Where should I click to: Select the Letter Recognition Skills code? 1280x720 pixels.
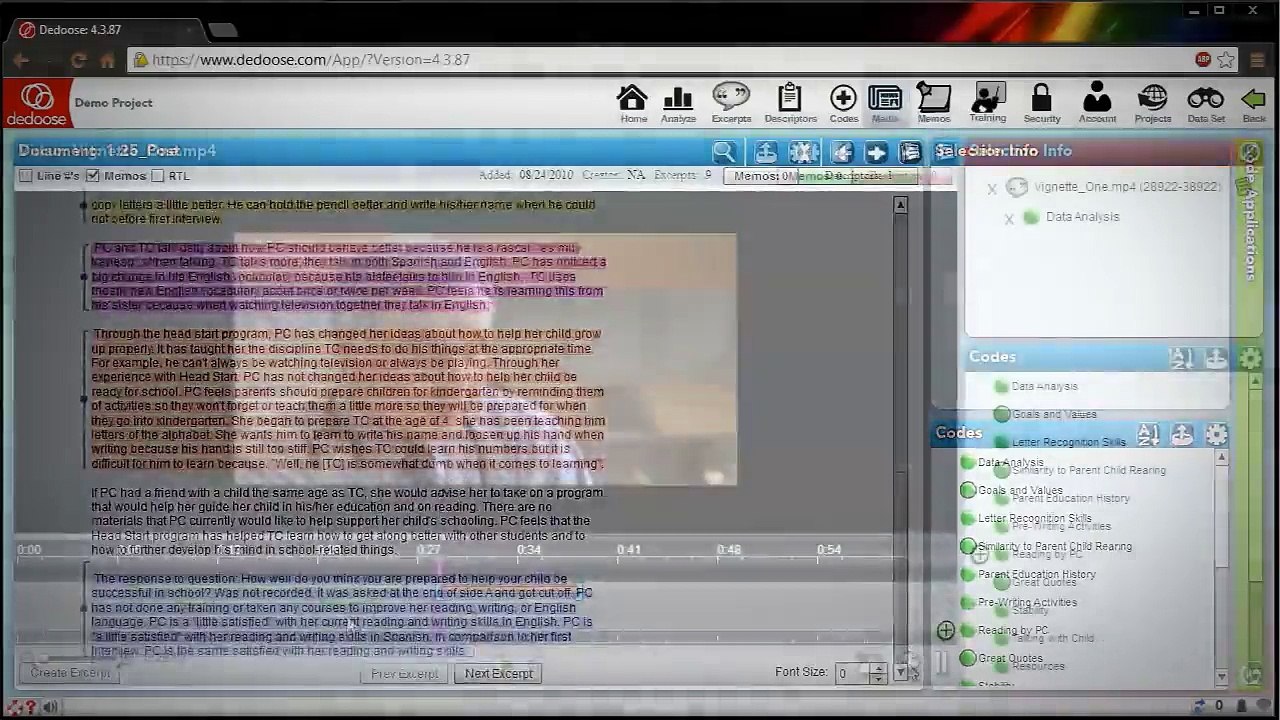[x=1035, y=519]
